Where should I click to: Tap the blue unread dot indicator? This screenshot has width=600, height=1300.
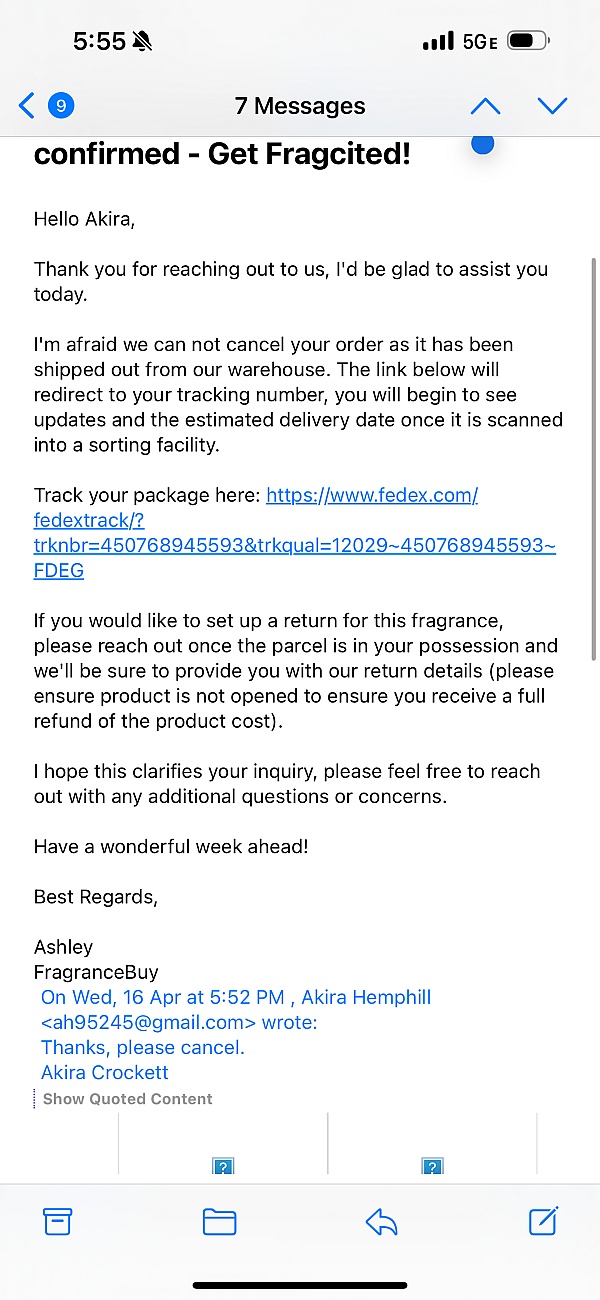coord(482,144)
